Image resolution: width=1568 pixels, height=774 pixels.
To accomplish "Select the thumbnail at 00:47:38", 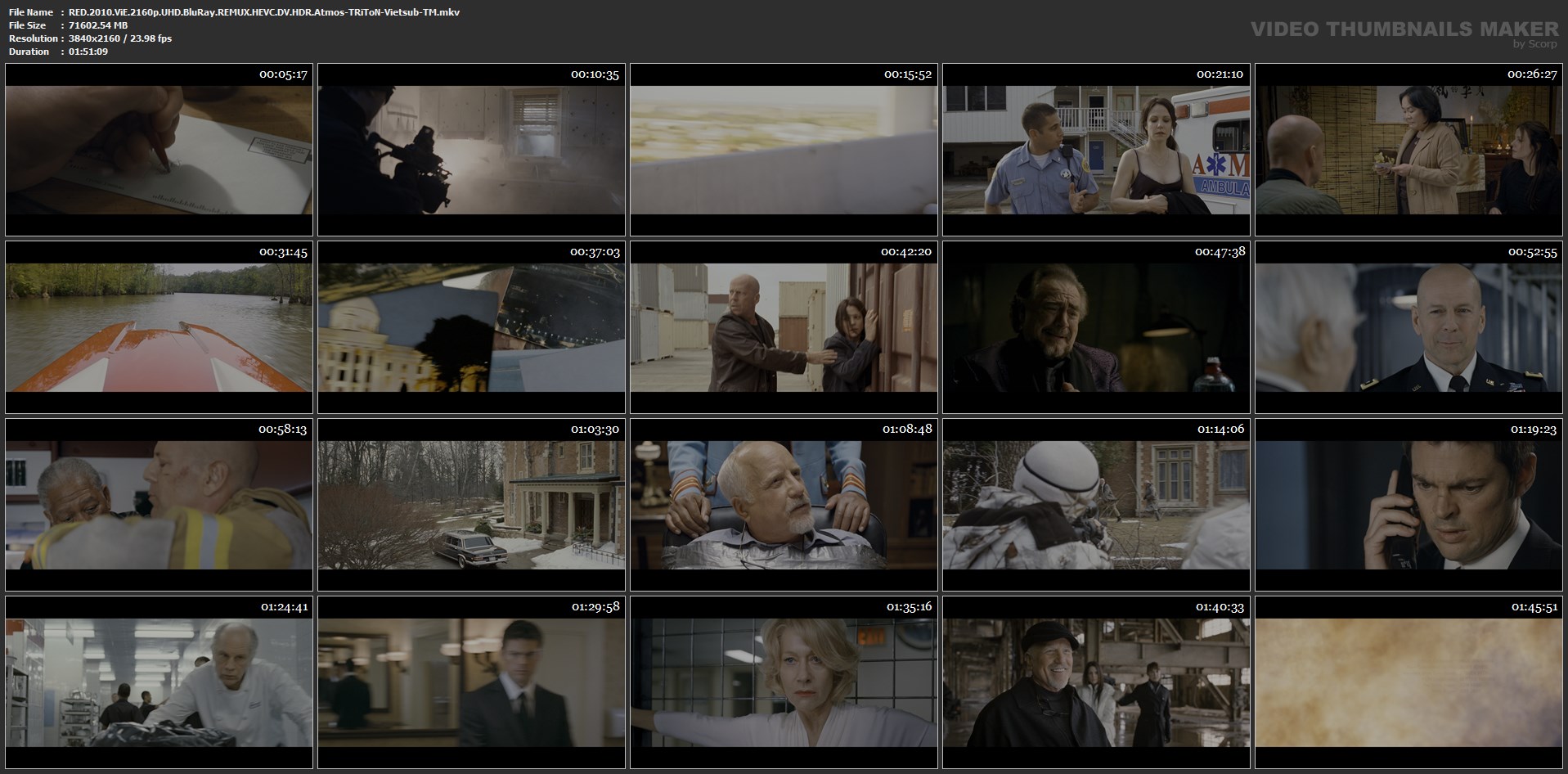I will (x=1096, y=327).
